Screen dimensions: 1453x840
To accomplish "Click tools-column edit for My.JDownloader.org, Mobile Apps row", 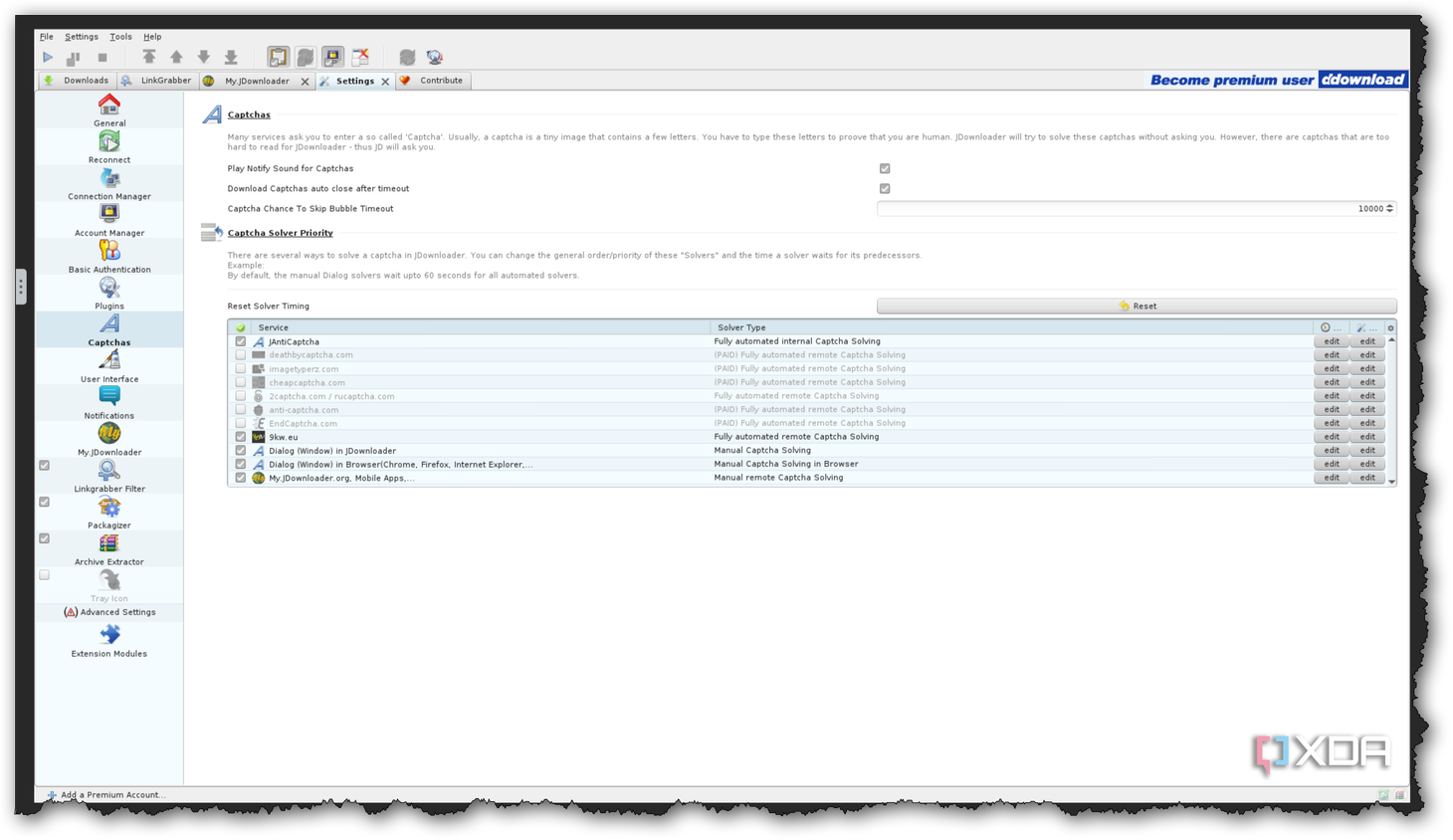I will click(x=1367, y=478).
